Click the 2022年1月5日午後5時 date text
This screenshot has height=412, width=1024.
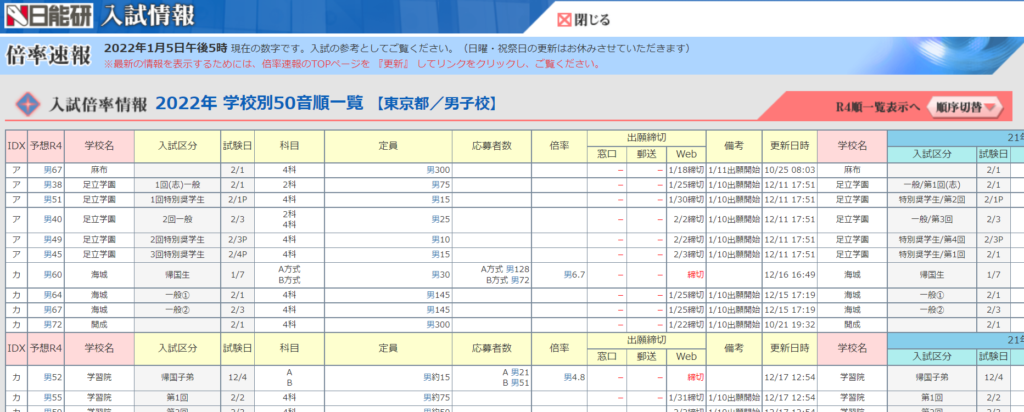pyautogui.click(x=166, y=48)
